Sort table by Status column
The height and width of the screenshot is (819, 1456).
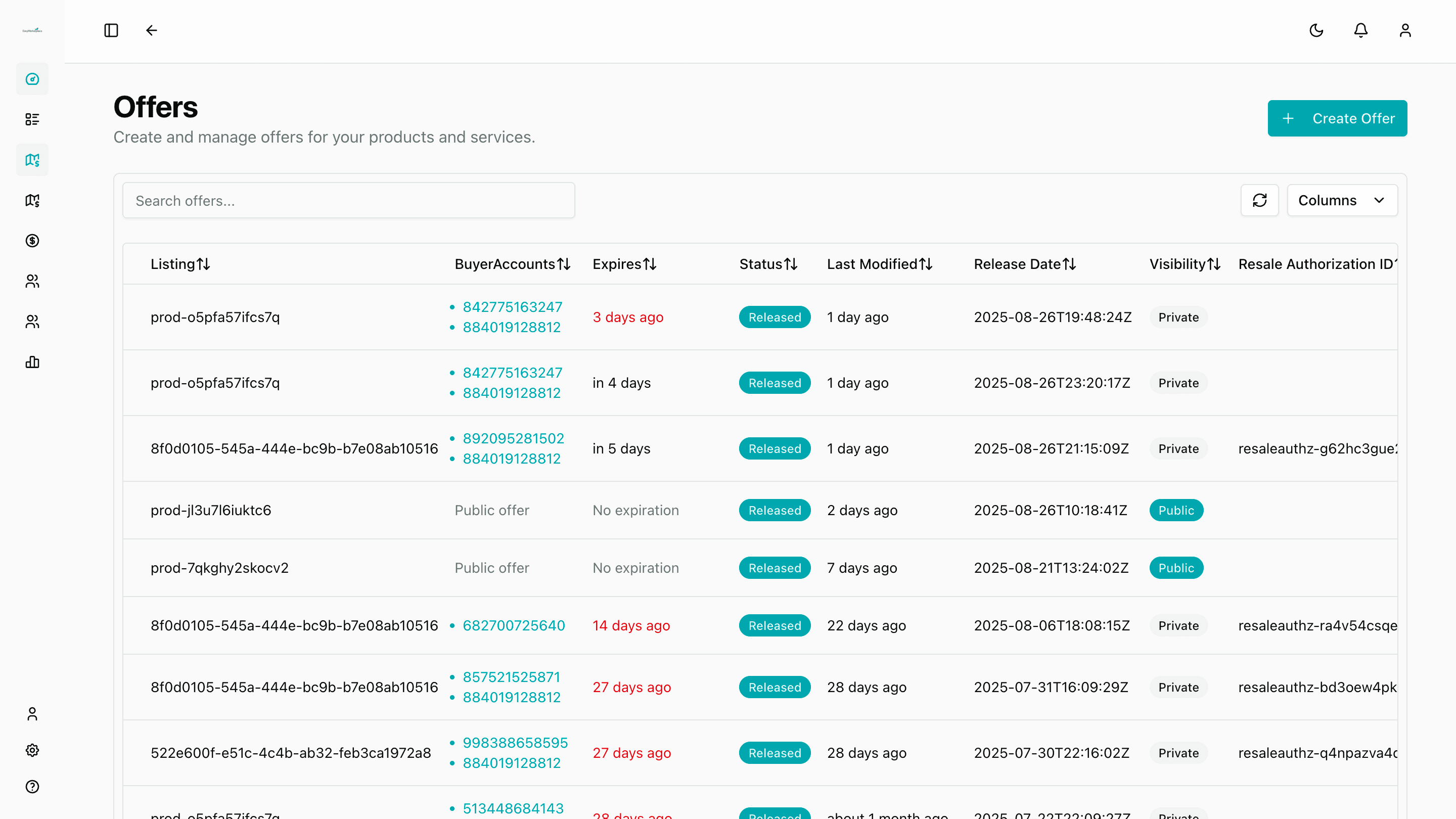(768, 264)
